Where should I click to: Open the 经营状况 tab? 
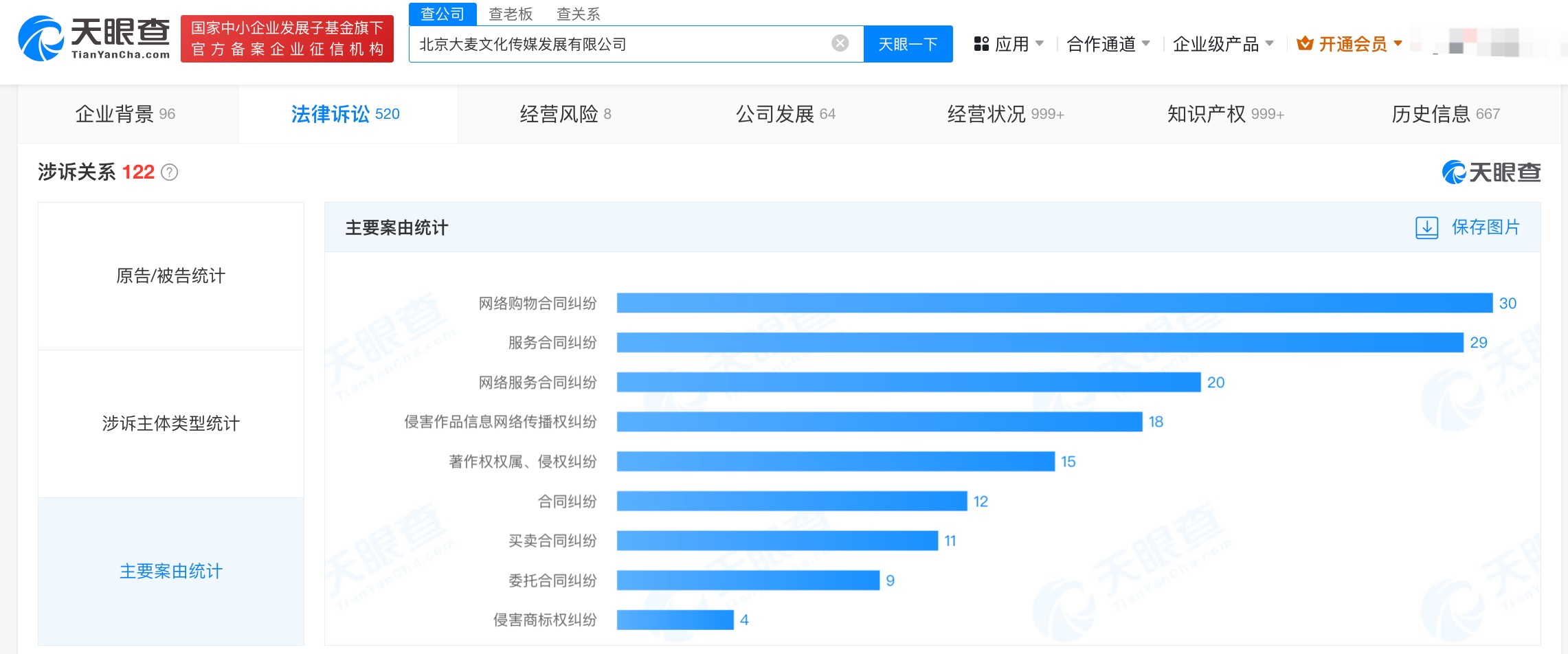click(1007, 114)
